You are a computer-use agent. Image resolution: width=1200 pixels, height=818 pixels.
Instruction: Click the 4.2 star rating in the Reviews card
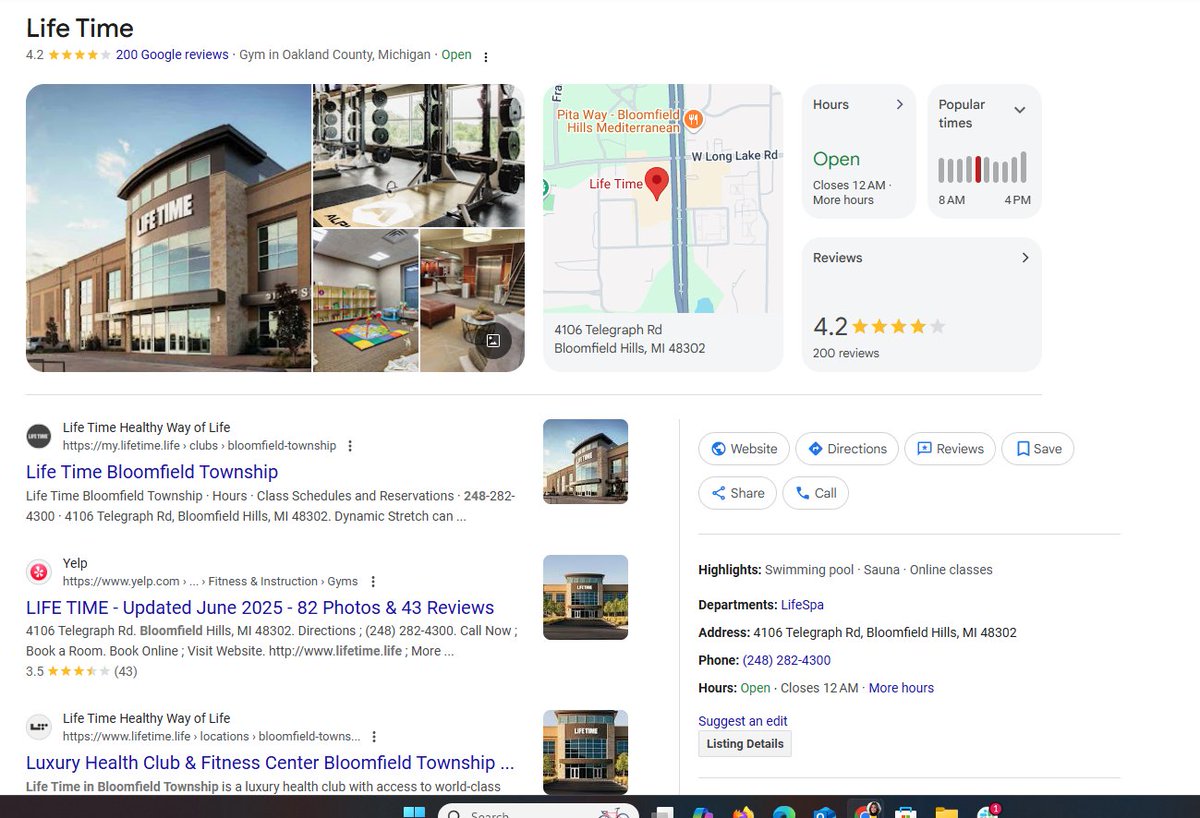click(879, 327)
